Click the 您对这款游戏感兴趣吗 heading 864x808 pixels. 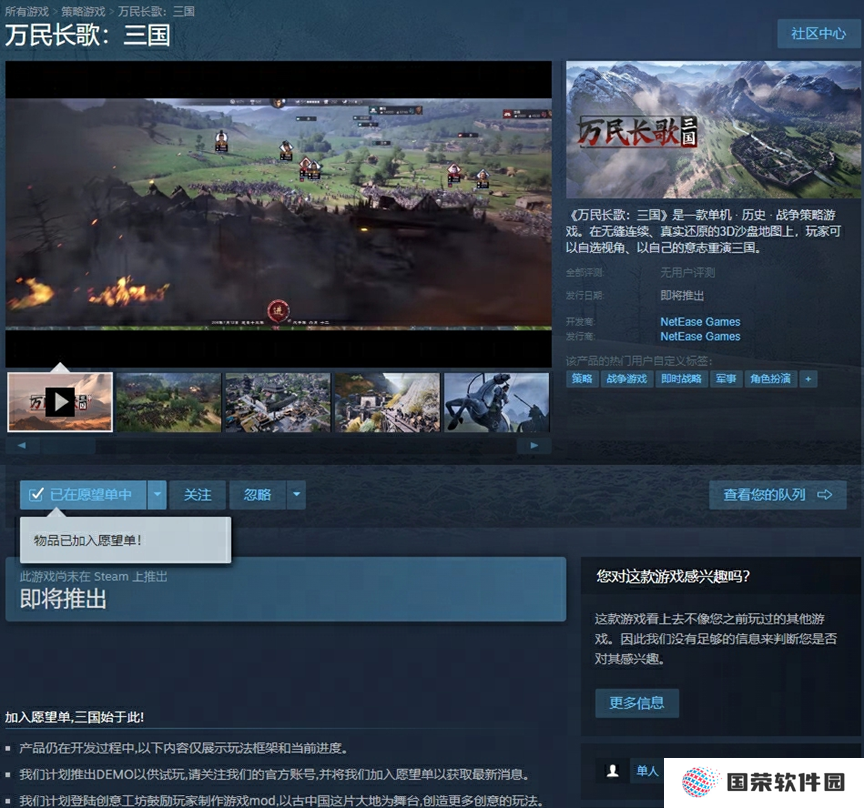[673, 577]
